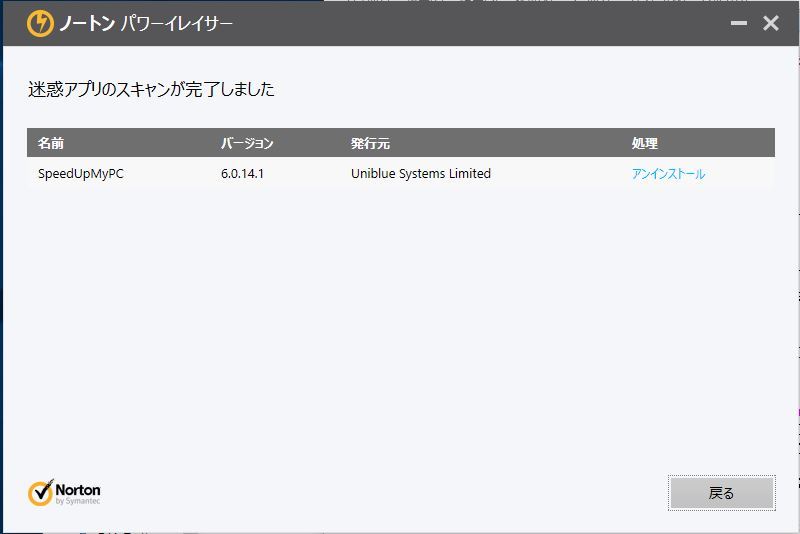The image size is (800, 534).
Task: Click the publisher Uniblue Systems Limited
Action: pos(421,174)
